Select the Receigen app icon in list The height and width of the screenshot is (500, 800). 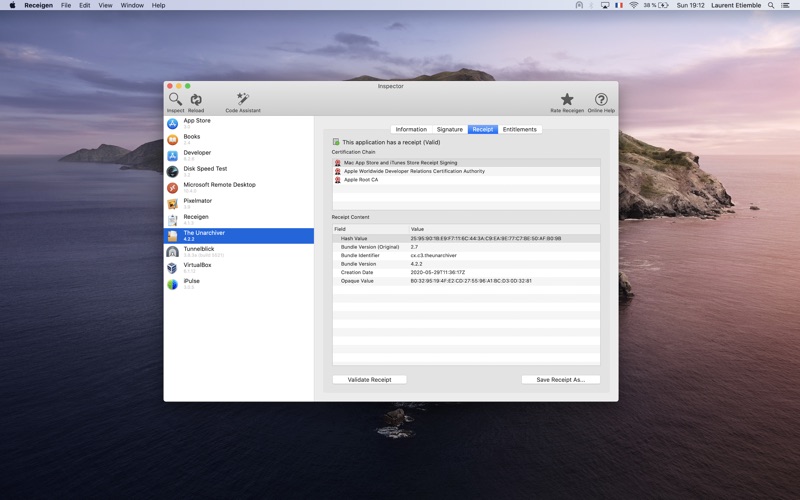[172, 220]
